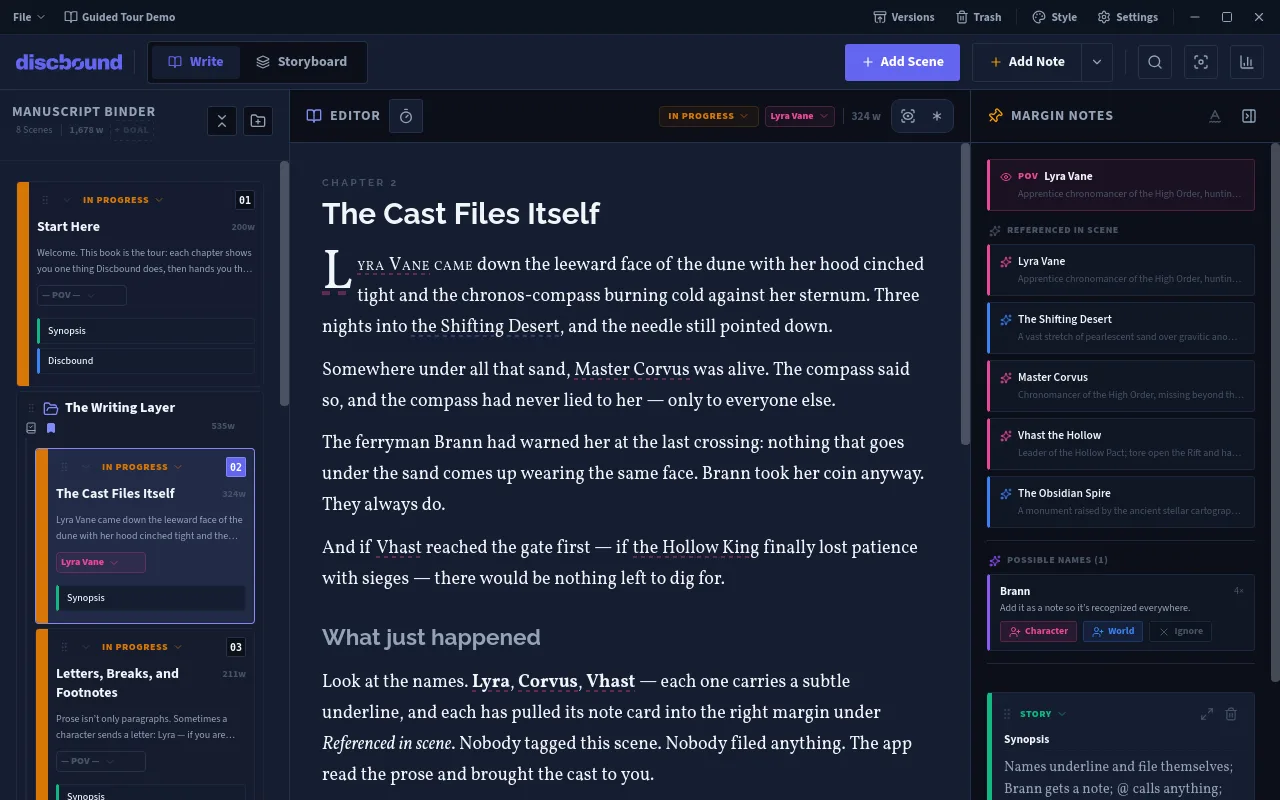Image resolution: width=1280 pixels, height=800 pixels.
Task: Ignore the possible name Brann
Action: [1180, 631]
